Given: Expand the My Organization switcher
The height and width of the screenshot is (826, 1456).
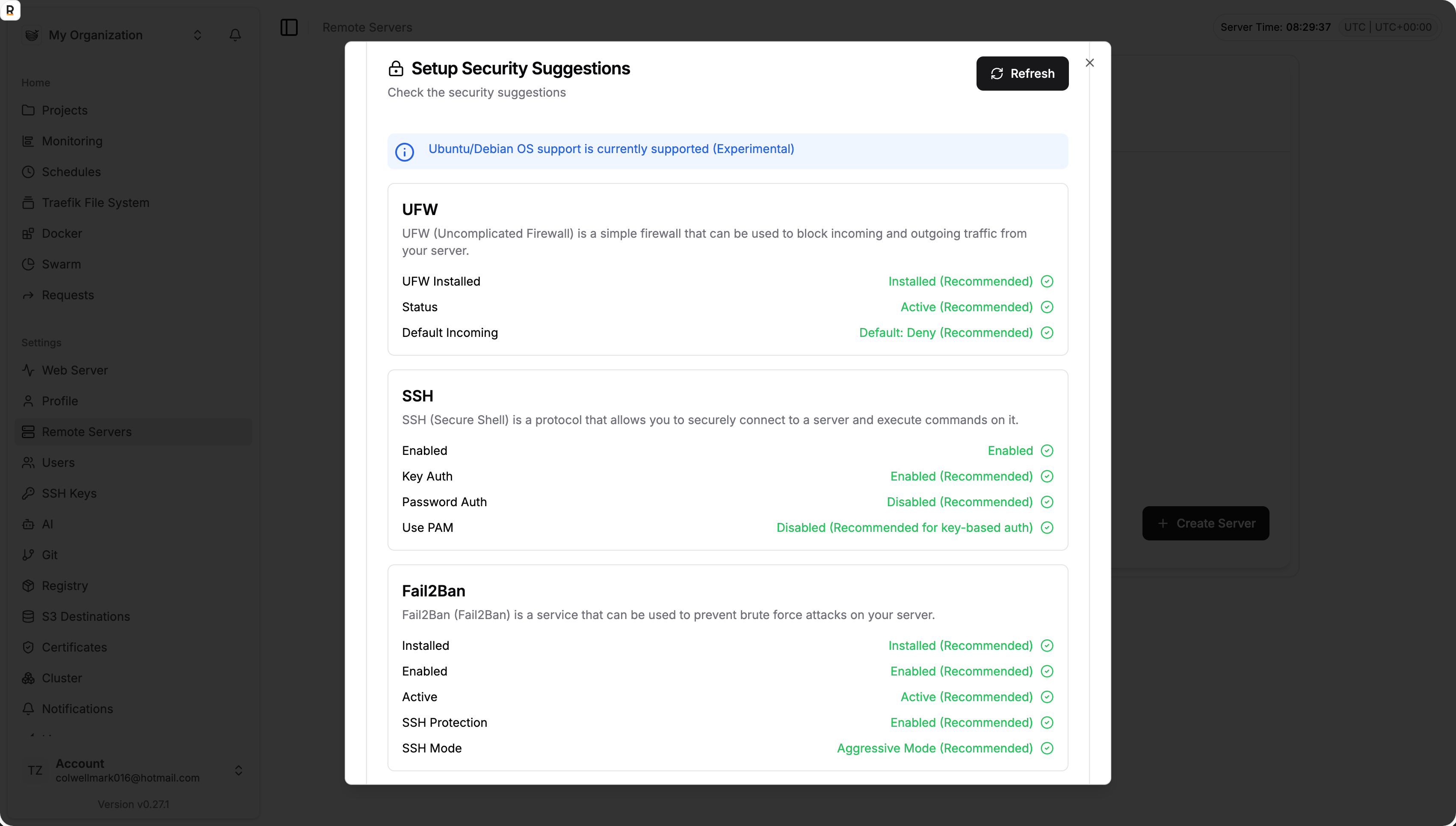Looking at the screenshot, I should pos(197,35).
